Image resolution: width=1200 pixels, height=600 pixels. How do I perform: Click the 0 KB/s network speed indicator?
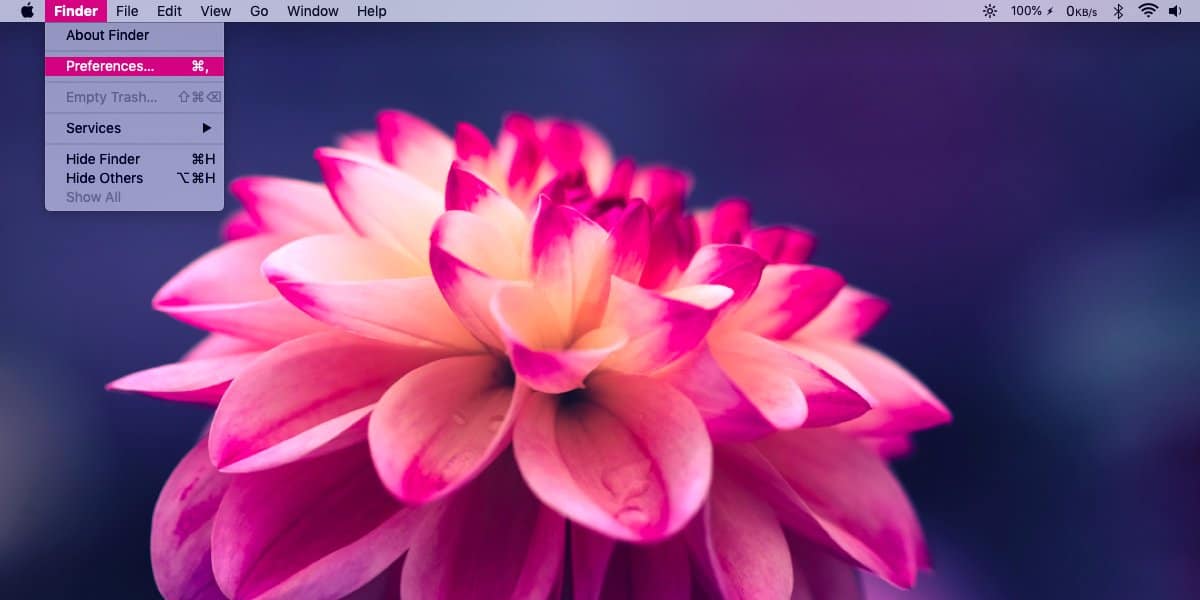pos(1081,11)
